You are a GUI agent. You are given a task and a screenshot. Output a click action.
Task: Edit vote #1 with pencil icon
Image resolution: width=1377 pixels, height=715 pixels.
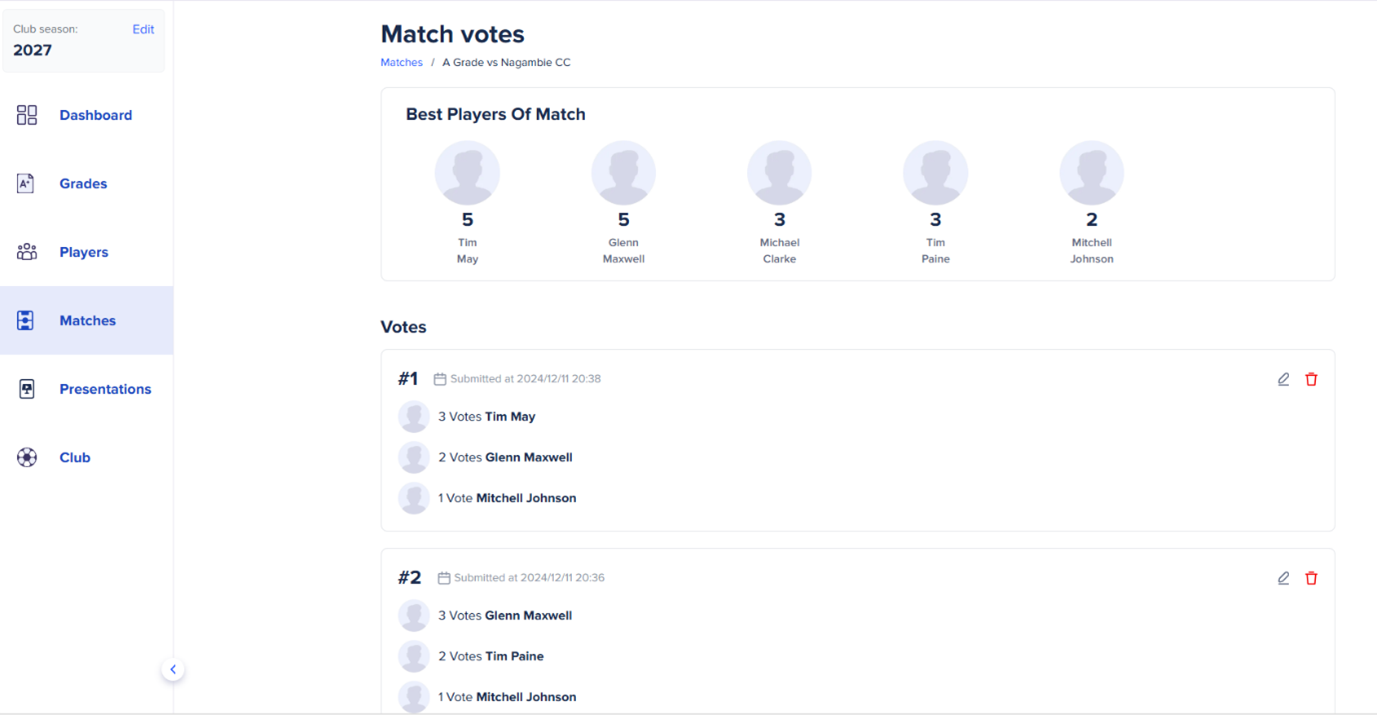tap(1283, 379)
